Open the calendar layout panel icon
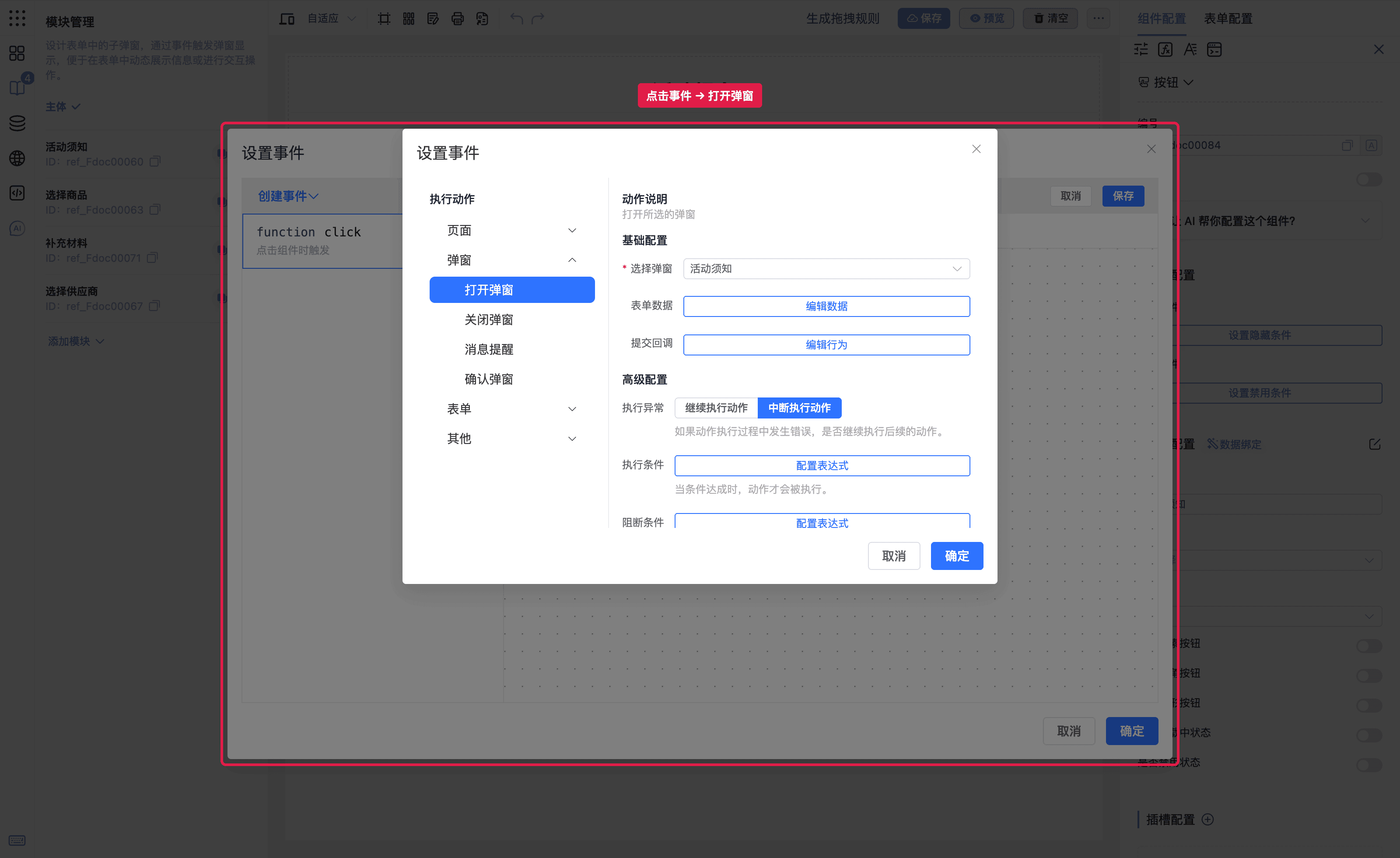1400x858 pixels. 1214,49
